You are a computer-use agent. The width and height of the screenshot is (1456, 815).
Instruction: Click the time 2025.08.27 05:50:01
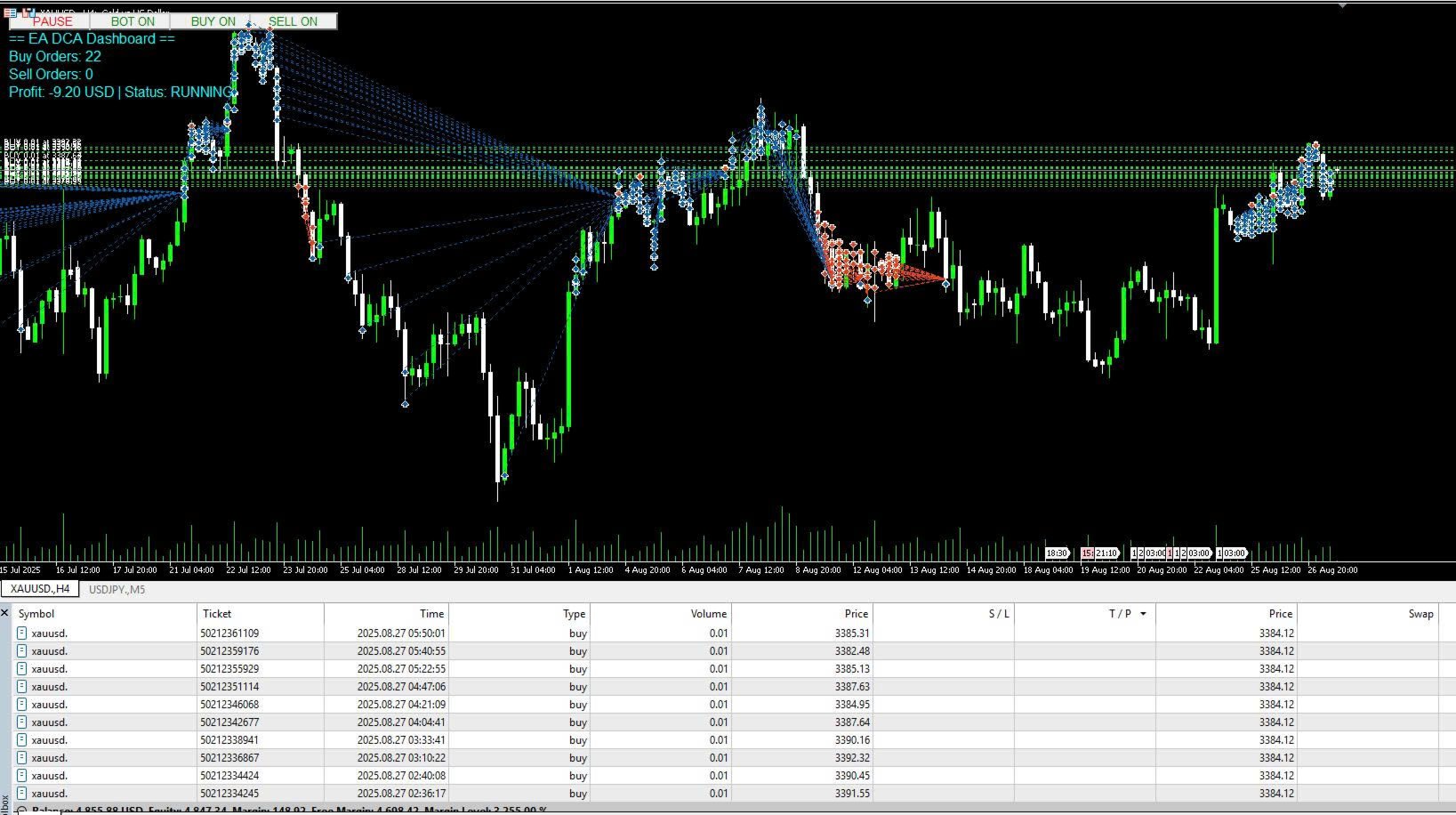[401, 633]
